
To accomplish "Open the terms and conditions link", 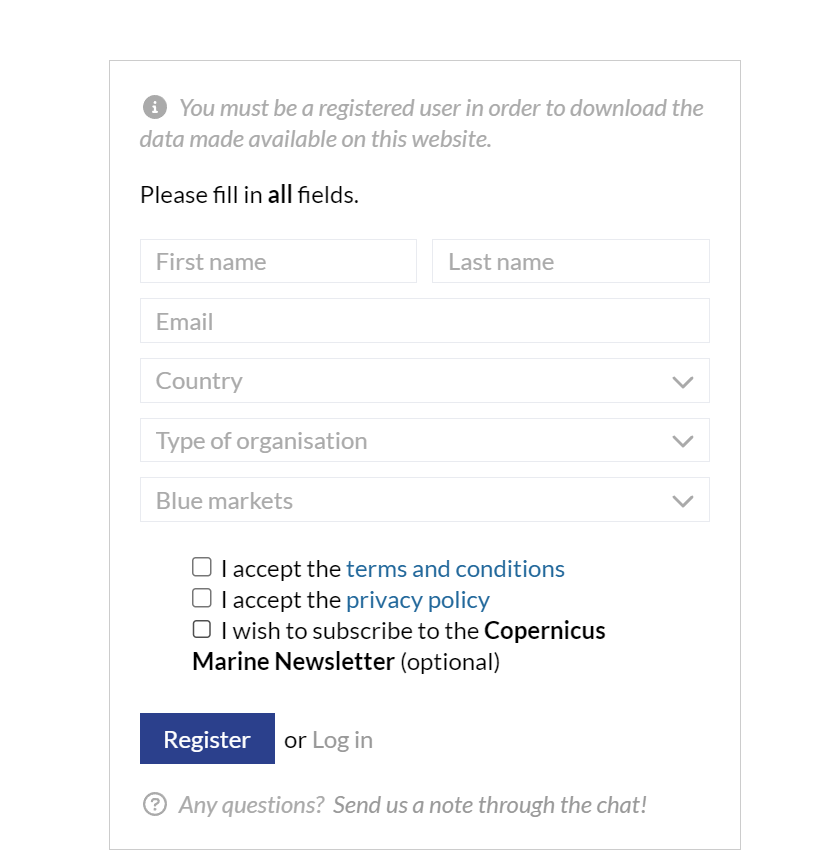I will pyautogui.click(x=455, y=569).
